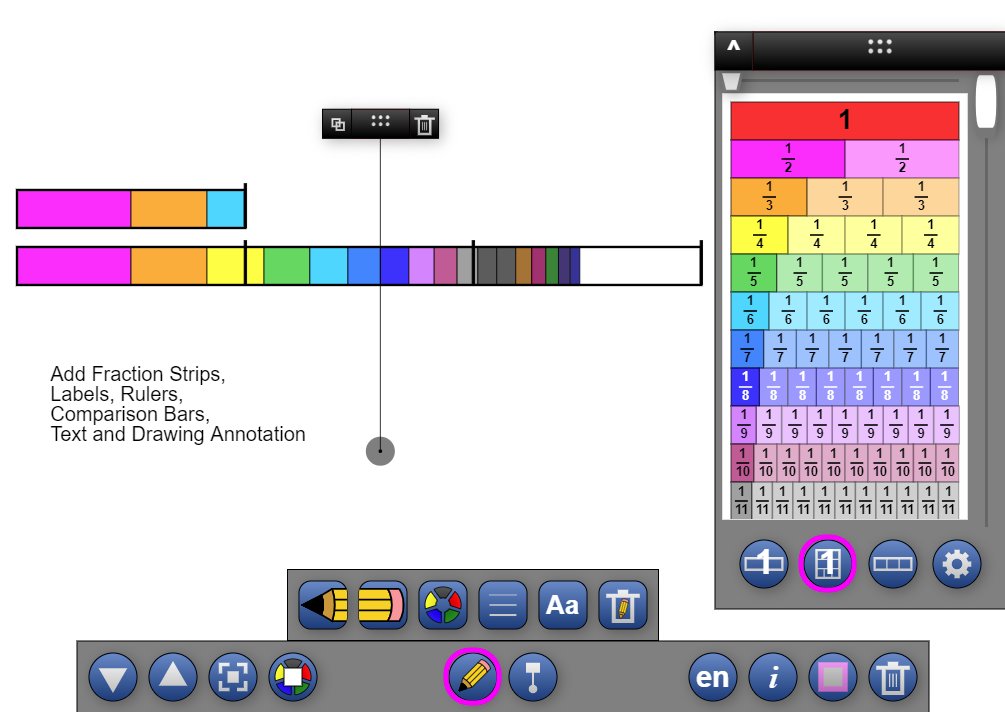The image size is (1005, 712).
Task: Click orange piece in the upper bar
Action: (169, 209)
